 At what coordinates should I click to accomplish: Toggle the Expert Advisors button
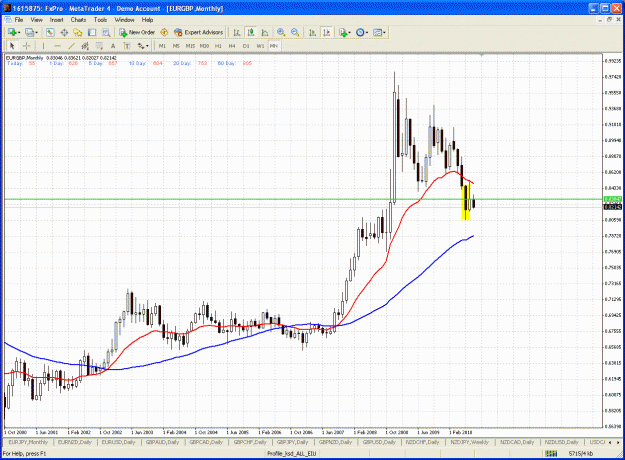[x=199, y=32]
